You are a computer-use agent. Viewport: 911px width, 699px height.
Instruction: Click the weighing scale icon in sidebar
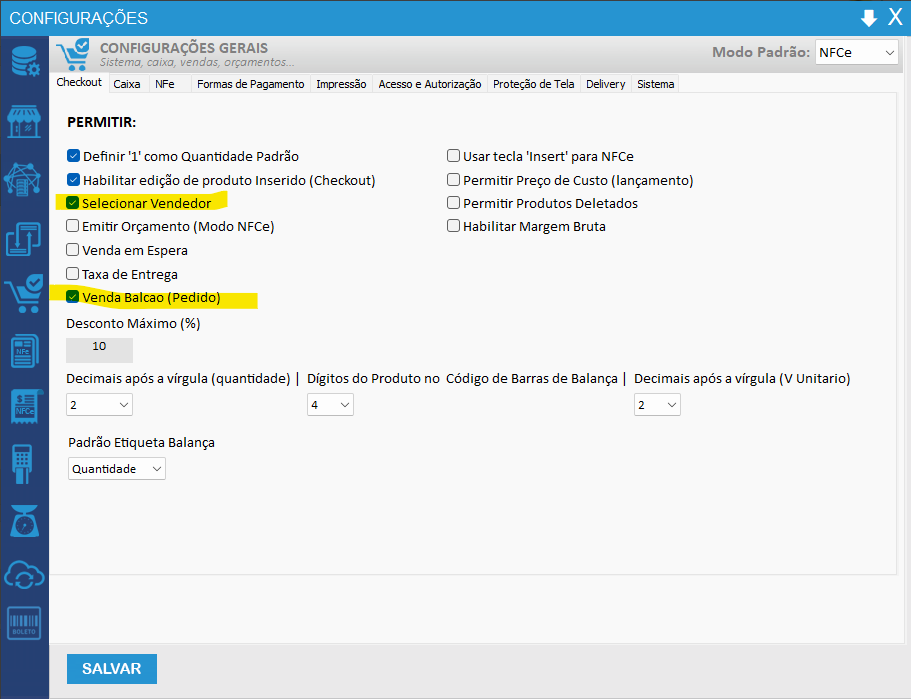tap(24, 520)
